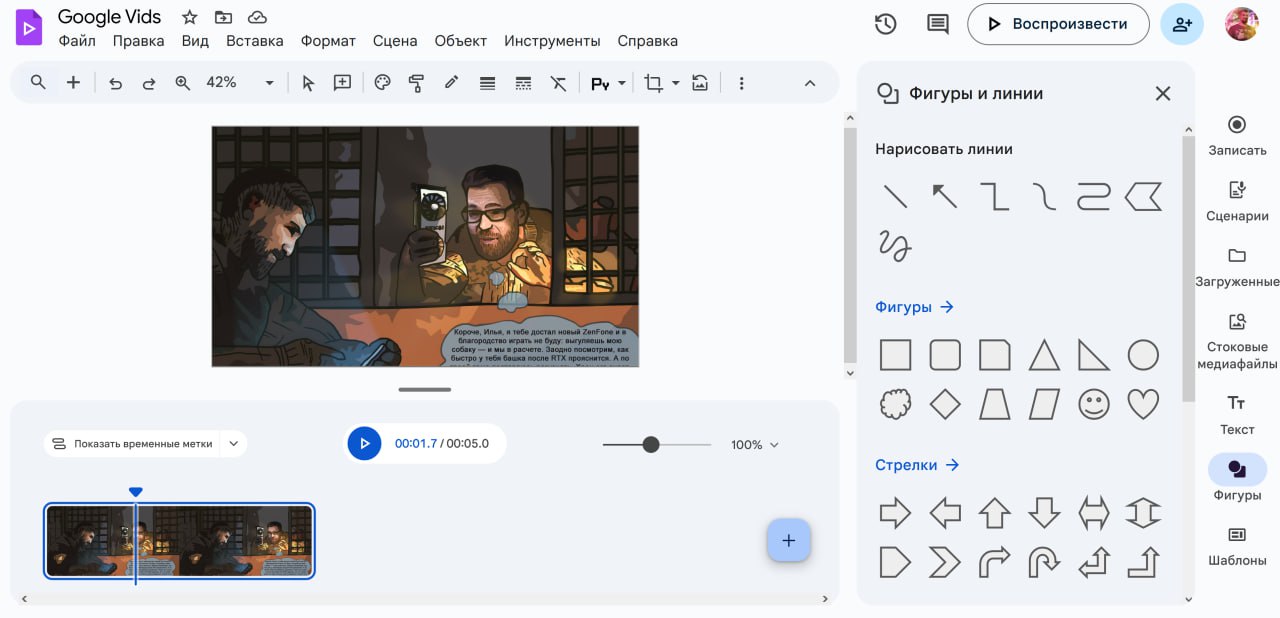Image resolution: width=1280 pixels, height=618 pixels.
Task: Share video with the add-person button
Action: pyautogui.click(x=1182, y=24)
